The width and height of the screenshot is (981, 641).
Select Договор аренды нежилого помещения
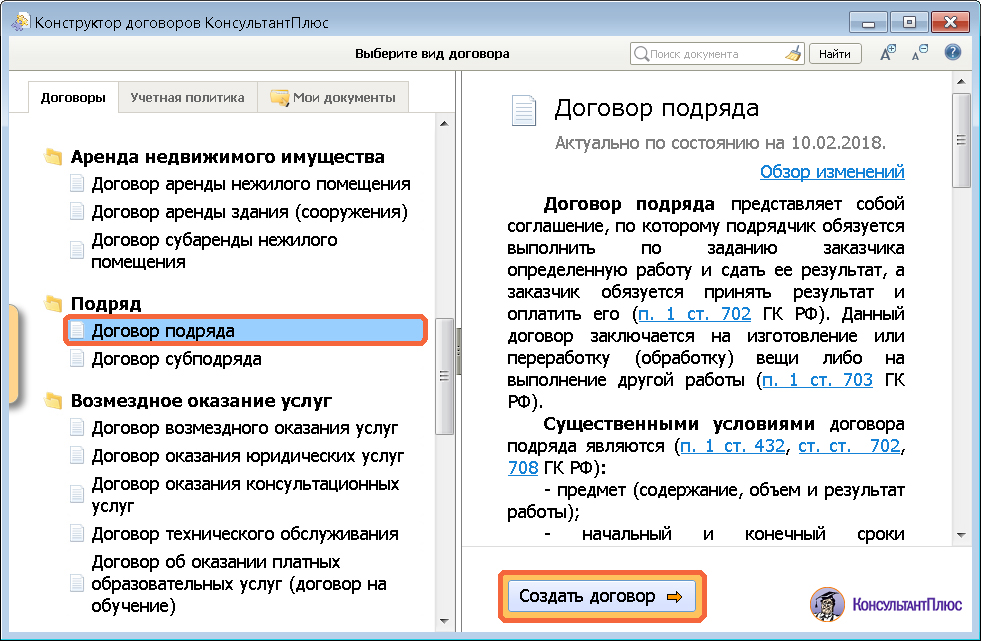click(x=251, y=184)
